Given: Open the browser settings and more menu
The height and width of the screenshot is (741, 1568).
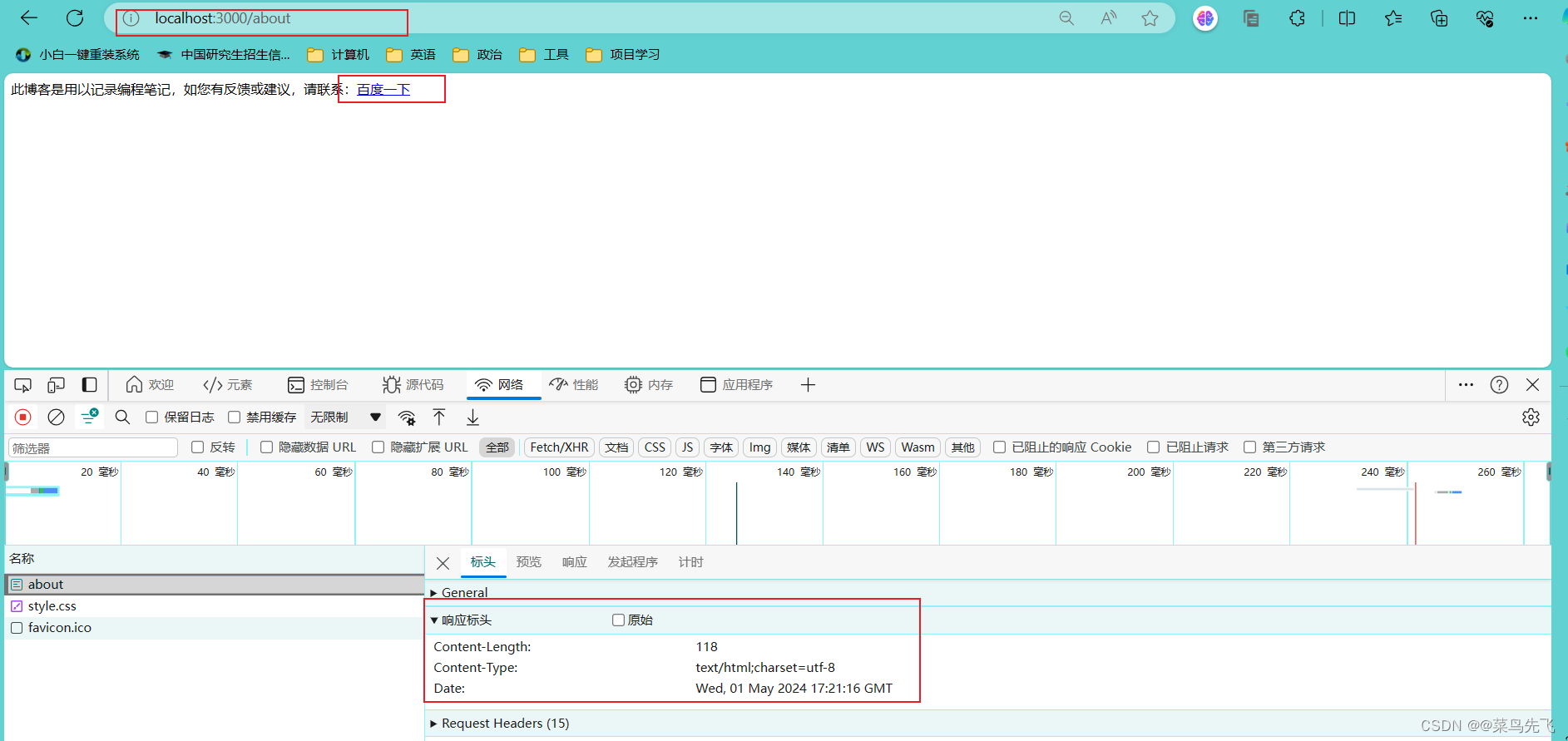Looking at the screenshot, I should click(1531, 18).
